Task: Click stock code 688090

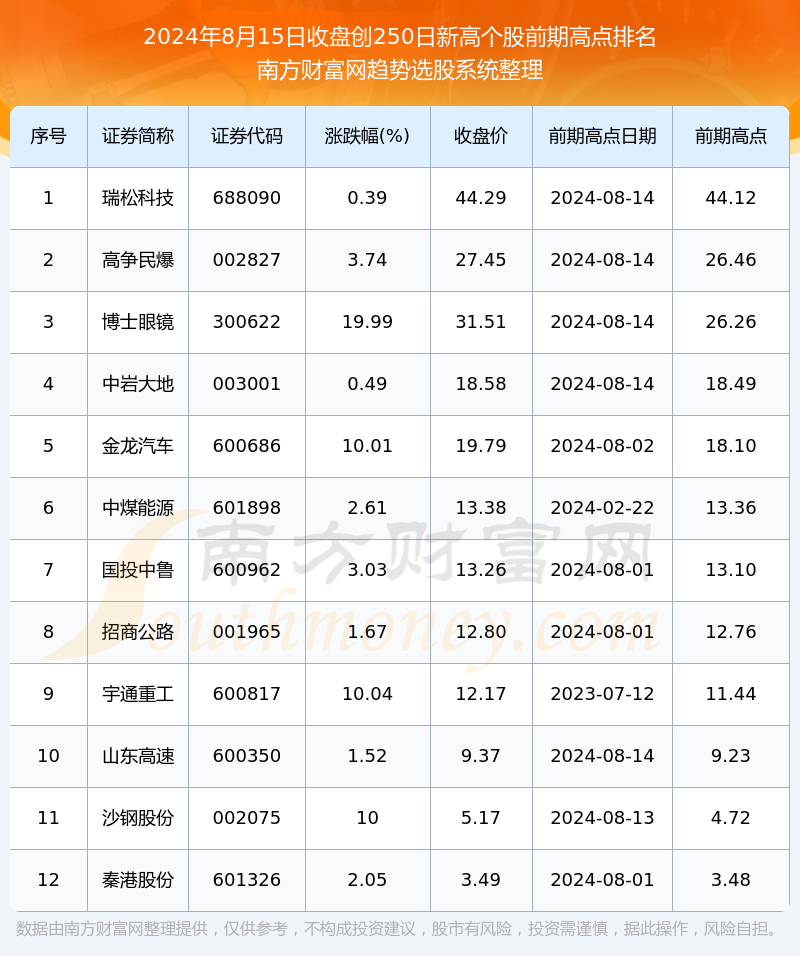Action: point(247,198)
